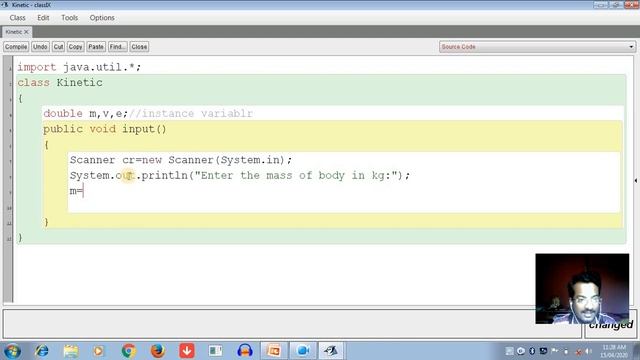Click the taskbar clock showing time and date

pyautogui.click(x=614, y=351)
